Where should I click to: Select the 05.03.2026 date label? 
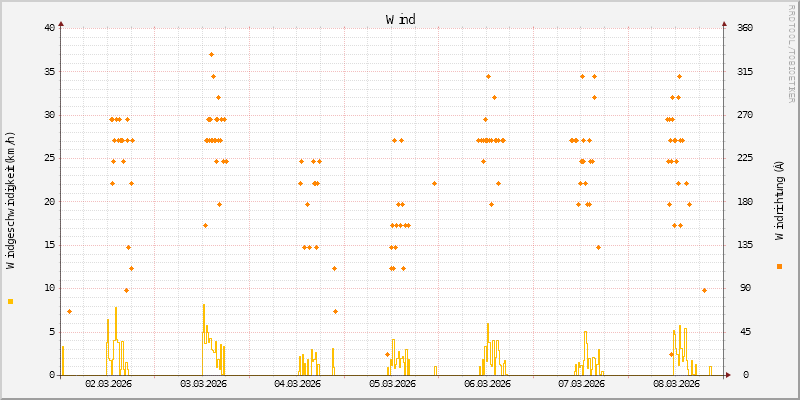click(x=392, y=383)
